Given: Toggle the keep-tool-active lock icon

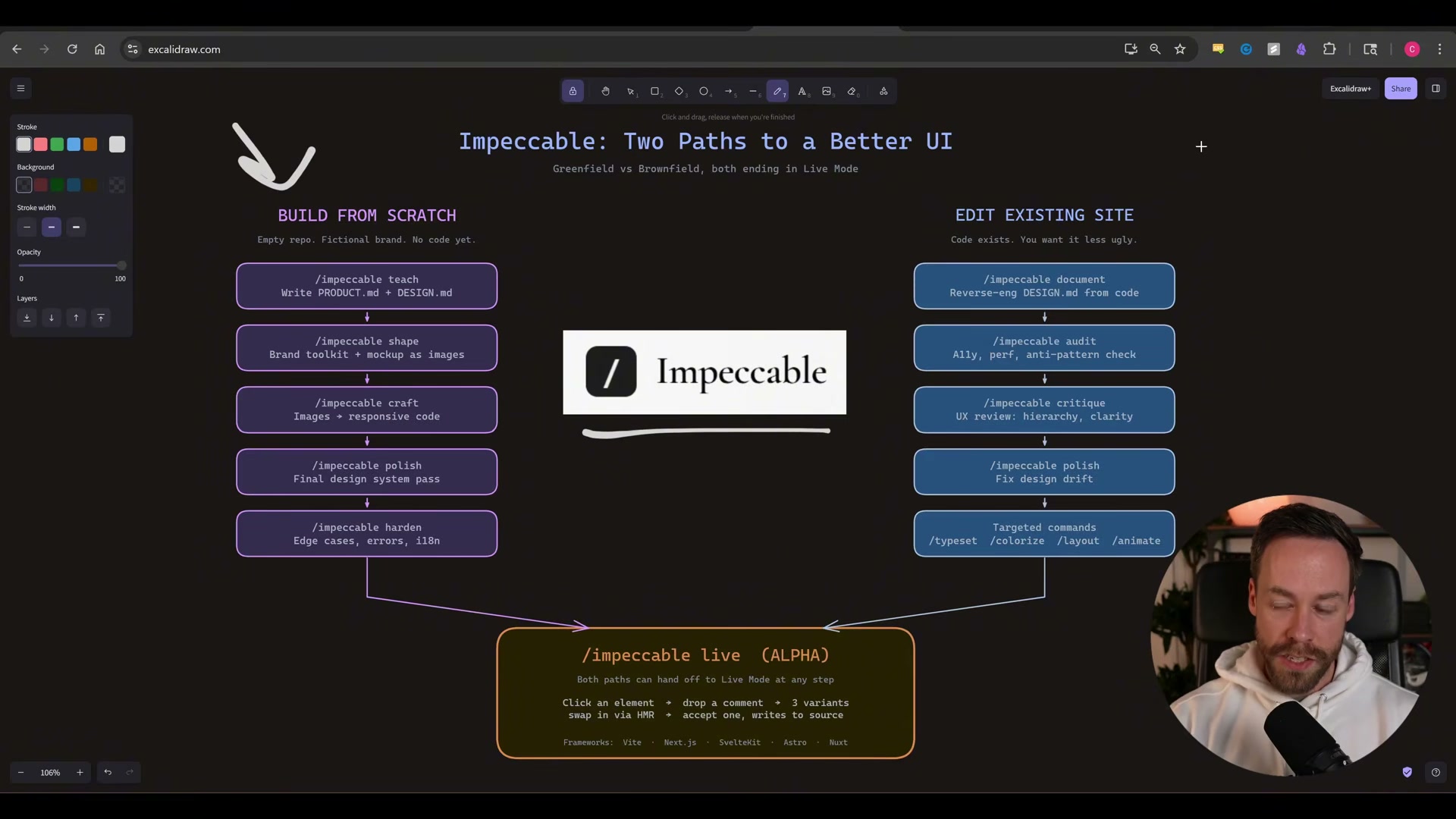Looking at the screenshot, I should (573, 91).
